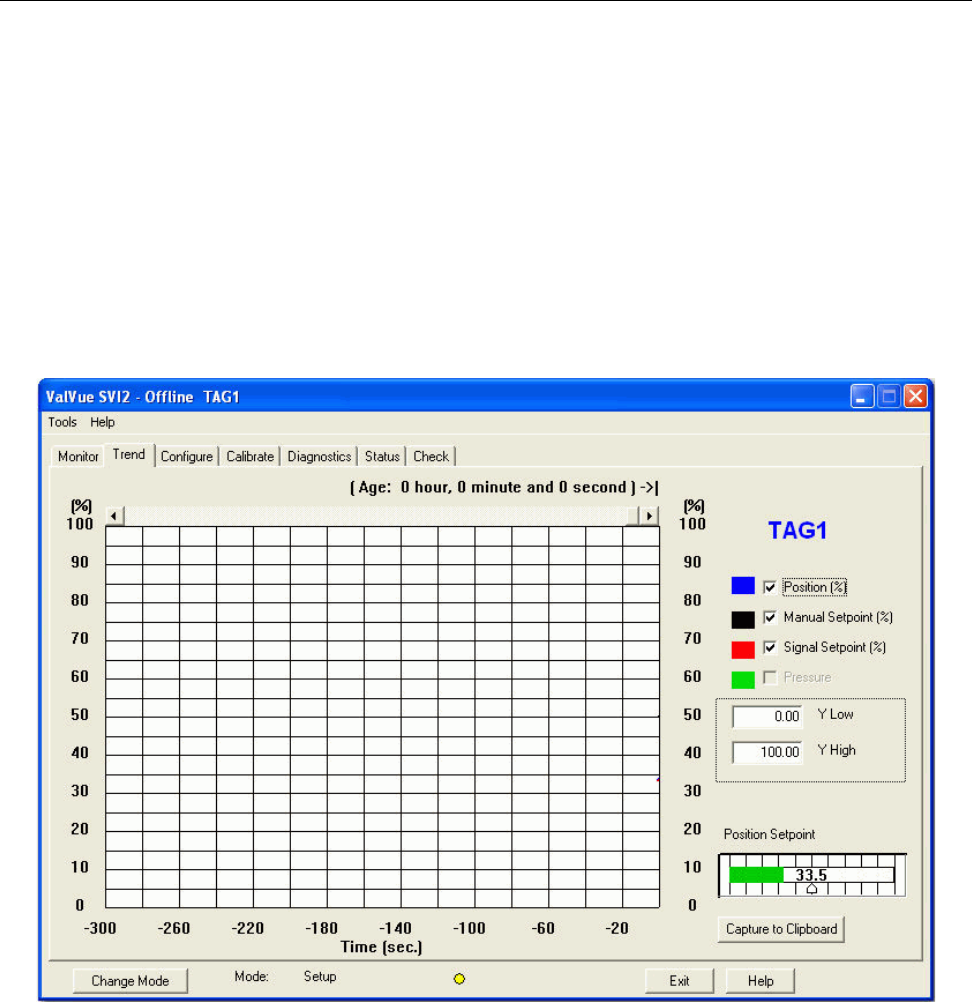Open the Status tab
This screenshot has height=1002, width=972.
coord(382,456)
